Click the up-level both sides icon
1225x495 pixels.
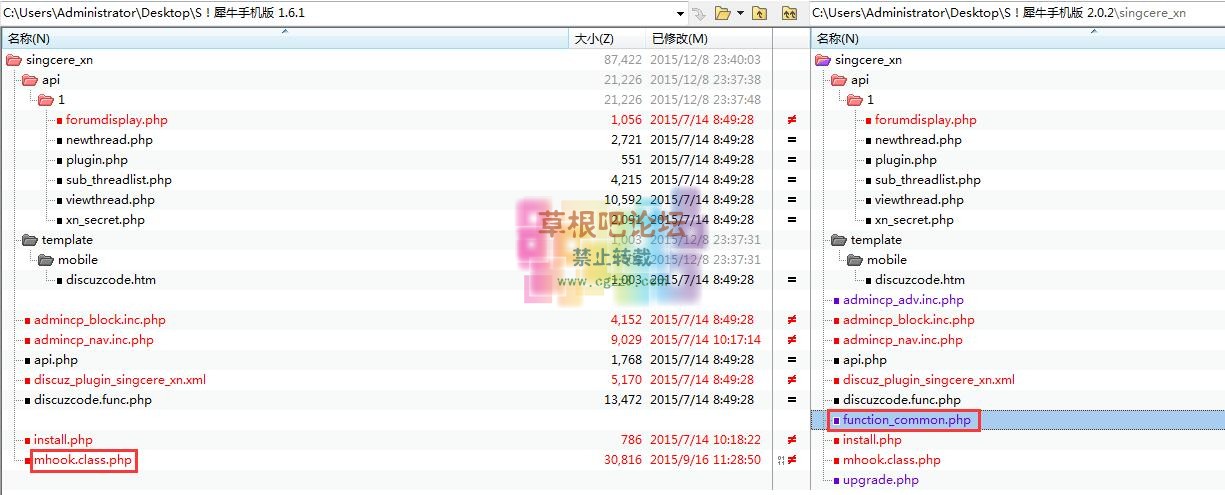tap(789, 13)
